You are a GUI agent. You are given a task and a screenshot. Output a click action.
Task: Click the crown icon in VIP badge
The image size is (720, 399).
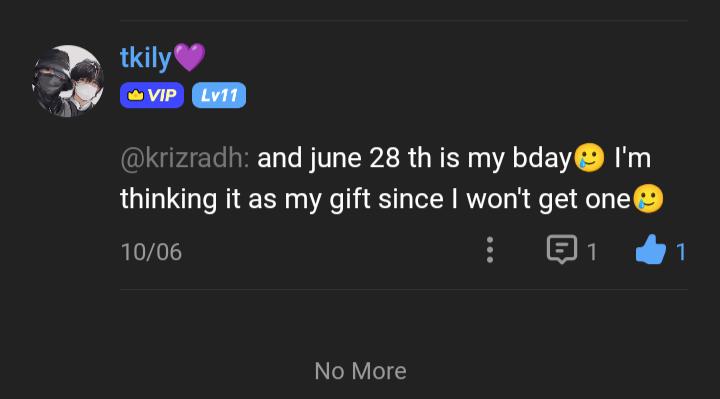(135, 95)
